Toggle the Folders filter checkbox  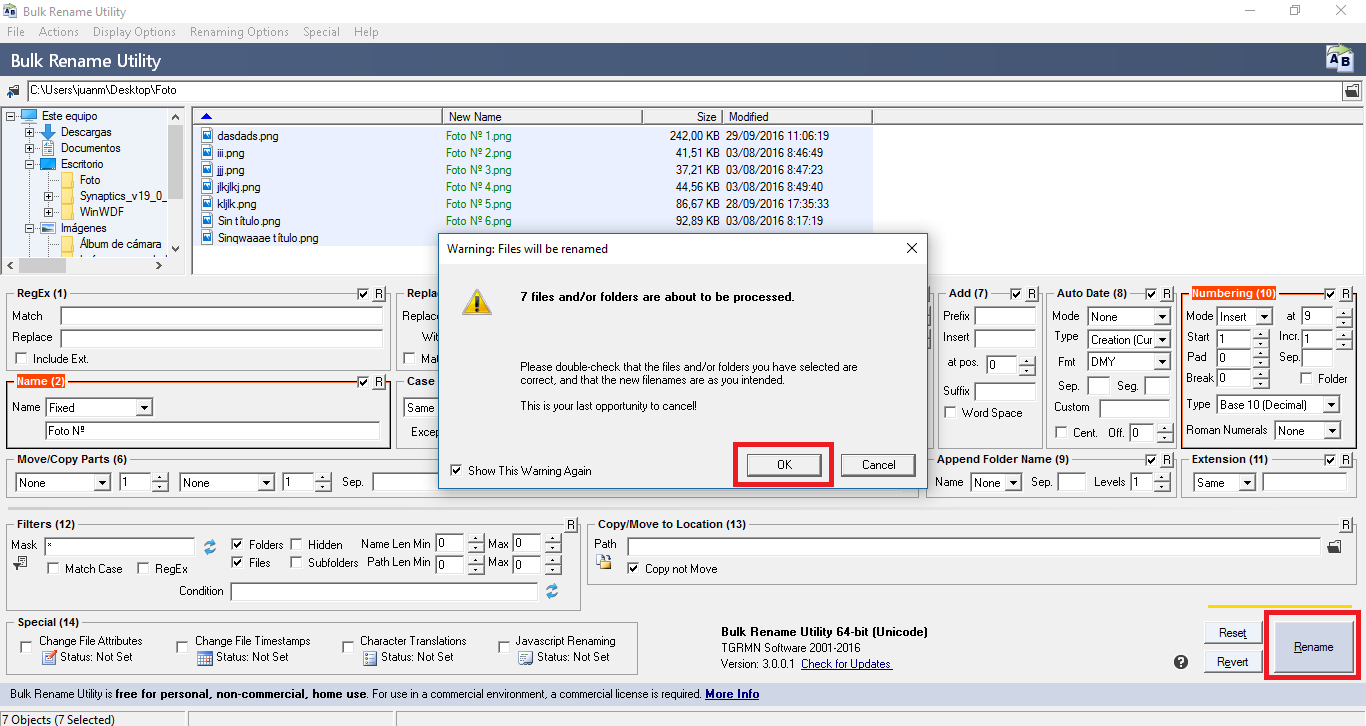(238, 544)
